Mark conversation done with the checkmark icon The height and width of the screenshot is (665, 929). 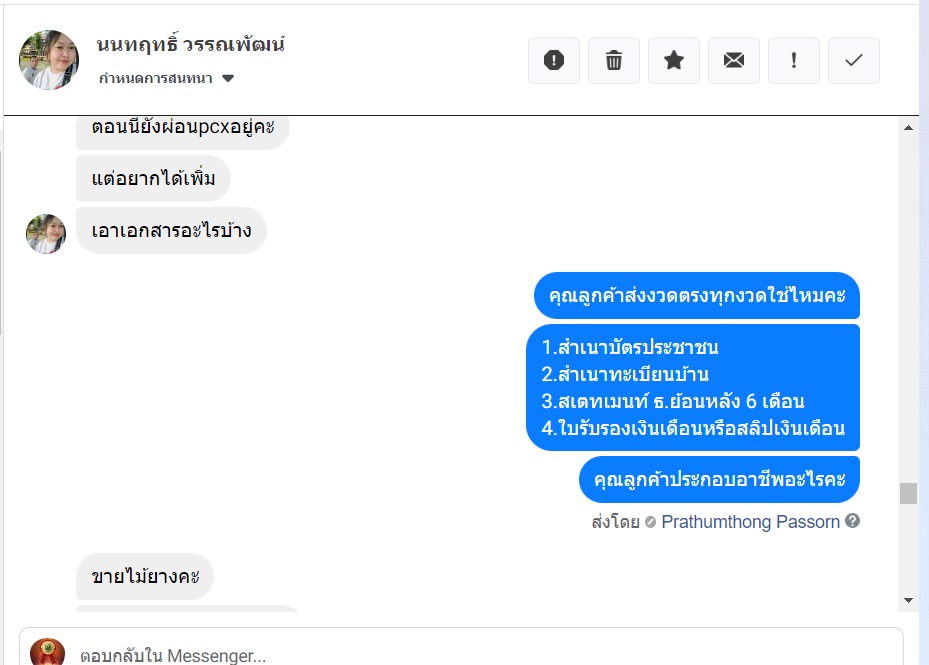click(853, 60)
